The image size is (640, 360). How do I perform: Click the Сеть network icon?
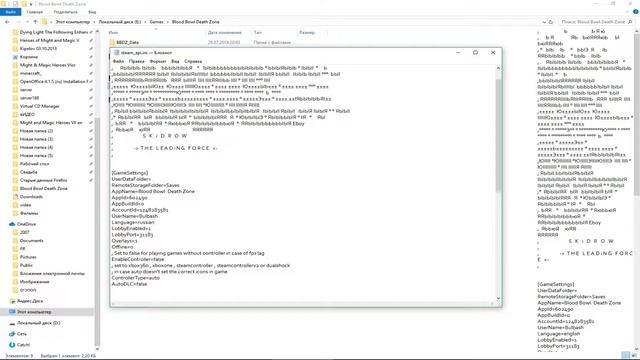tap(12, 334)
